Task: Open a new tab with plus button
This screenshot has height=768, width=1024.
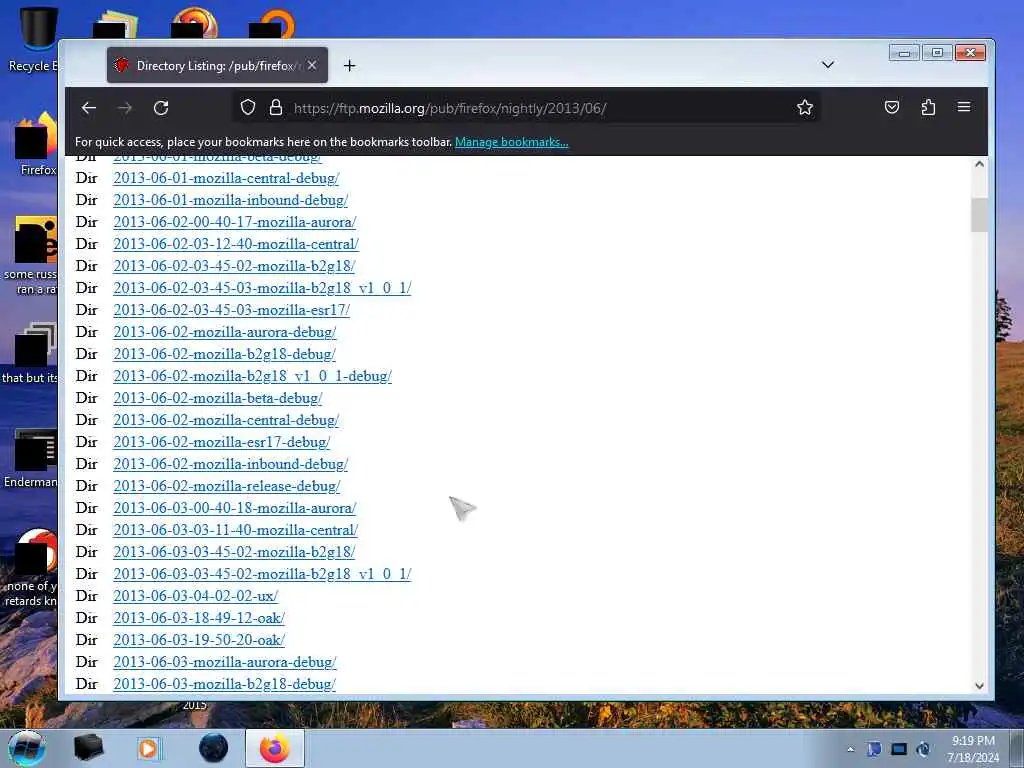Action: point(349,65)
